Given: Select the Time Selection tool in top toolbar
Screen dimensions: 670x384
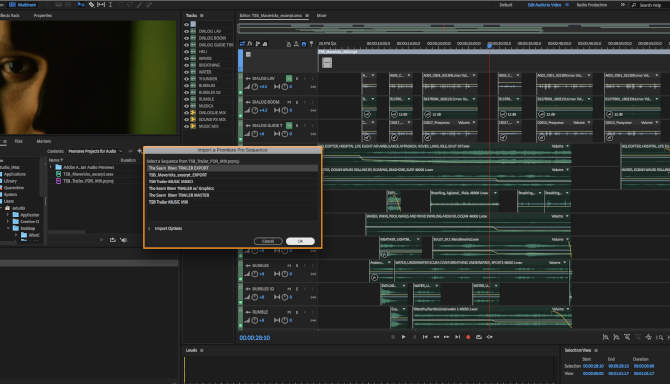Looking at the screenshot, I should click(110, 5).
